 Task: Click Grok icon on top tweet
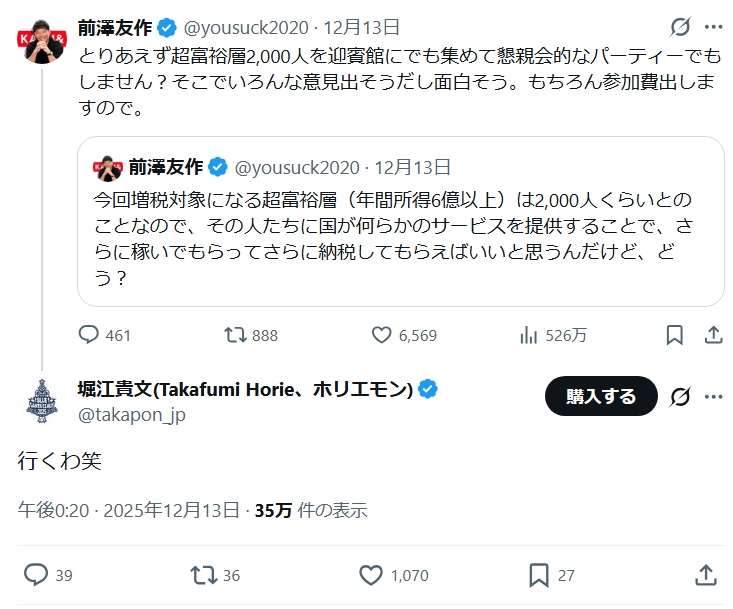[680, 27]
